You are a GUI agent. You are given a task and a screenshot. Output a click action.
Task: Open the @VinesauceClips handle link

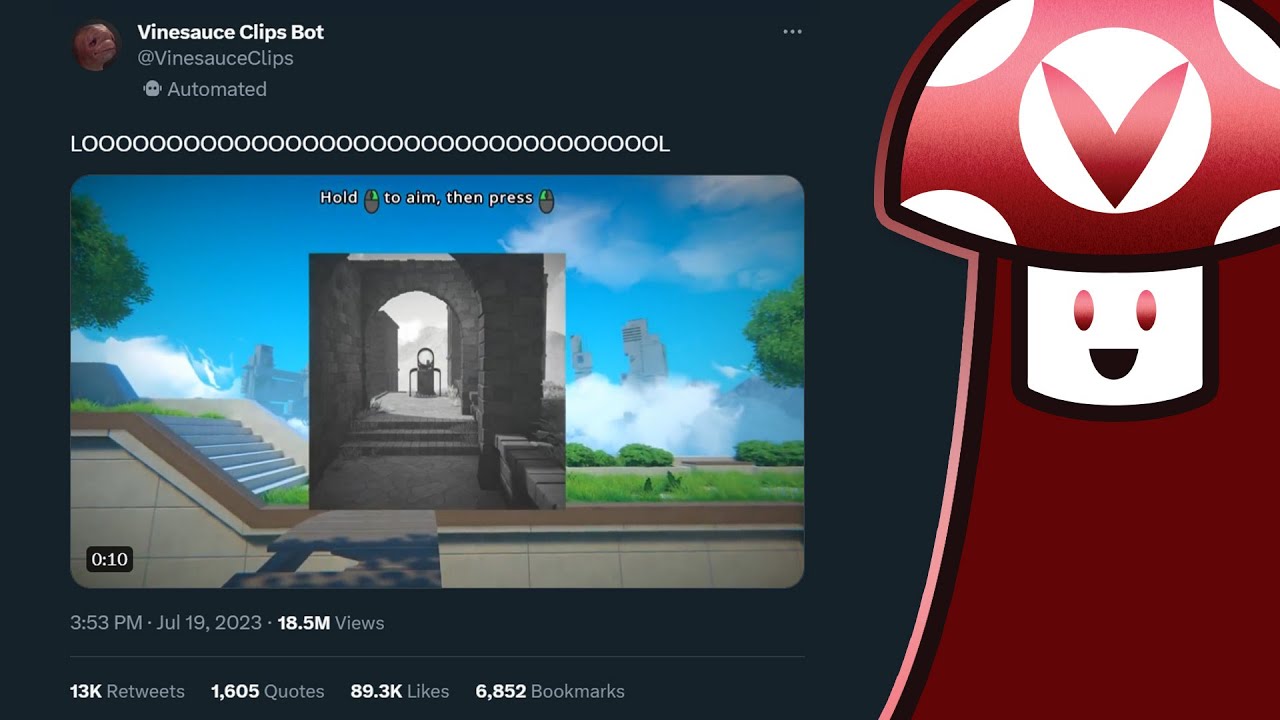pyautogui.click(x=215, y=58)
